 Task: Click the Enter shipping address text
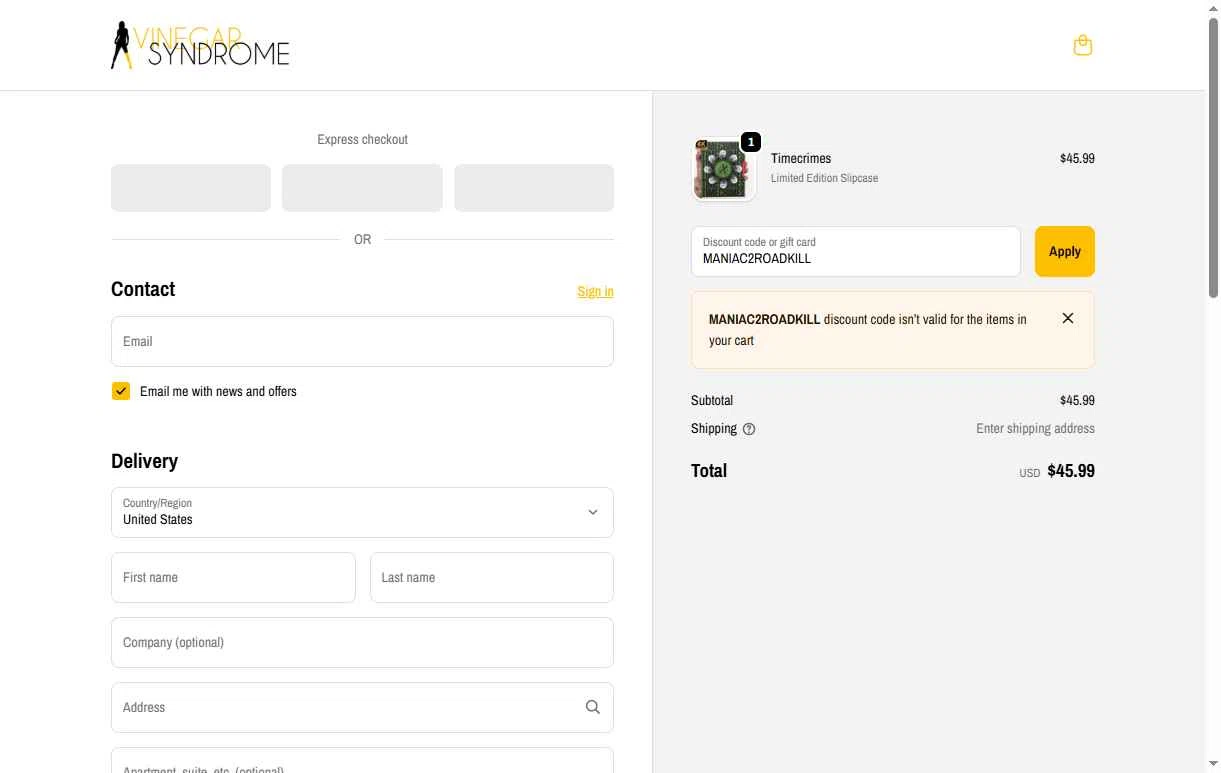click(1035, 428)
